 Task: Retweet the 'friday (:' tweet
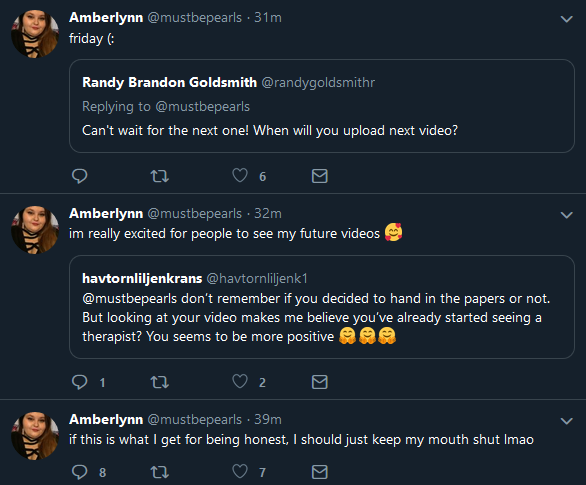[160, 176]
